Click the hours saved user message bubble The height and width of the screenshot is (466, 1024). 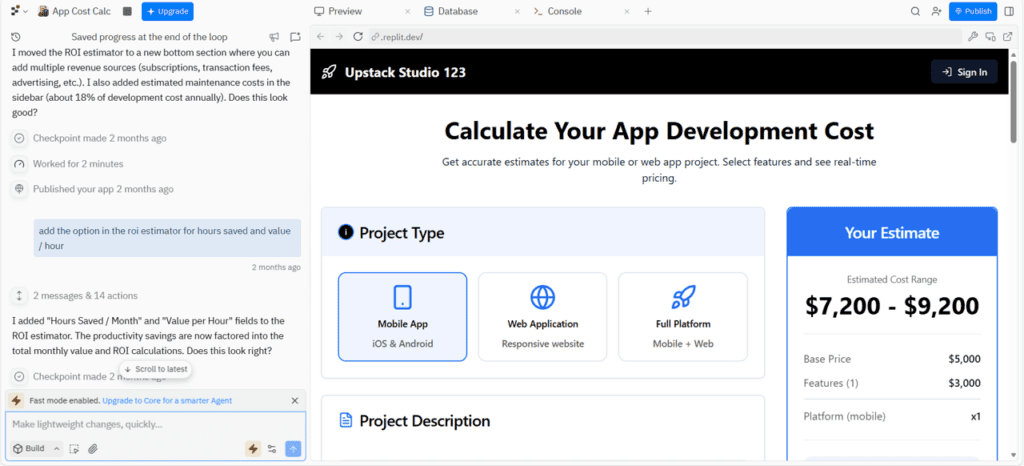[167, 238]
